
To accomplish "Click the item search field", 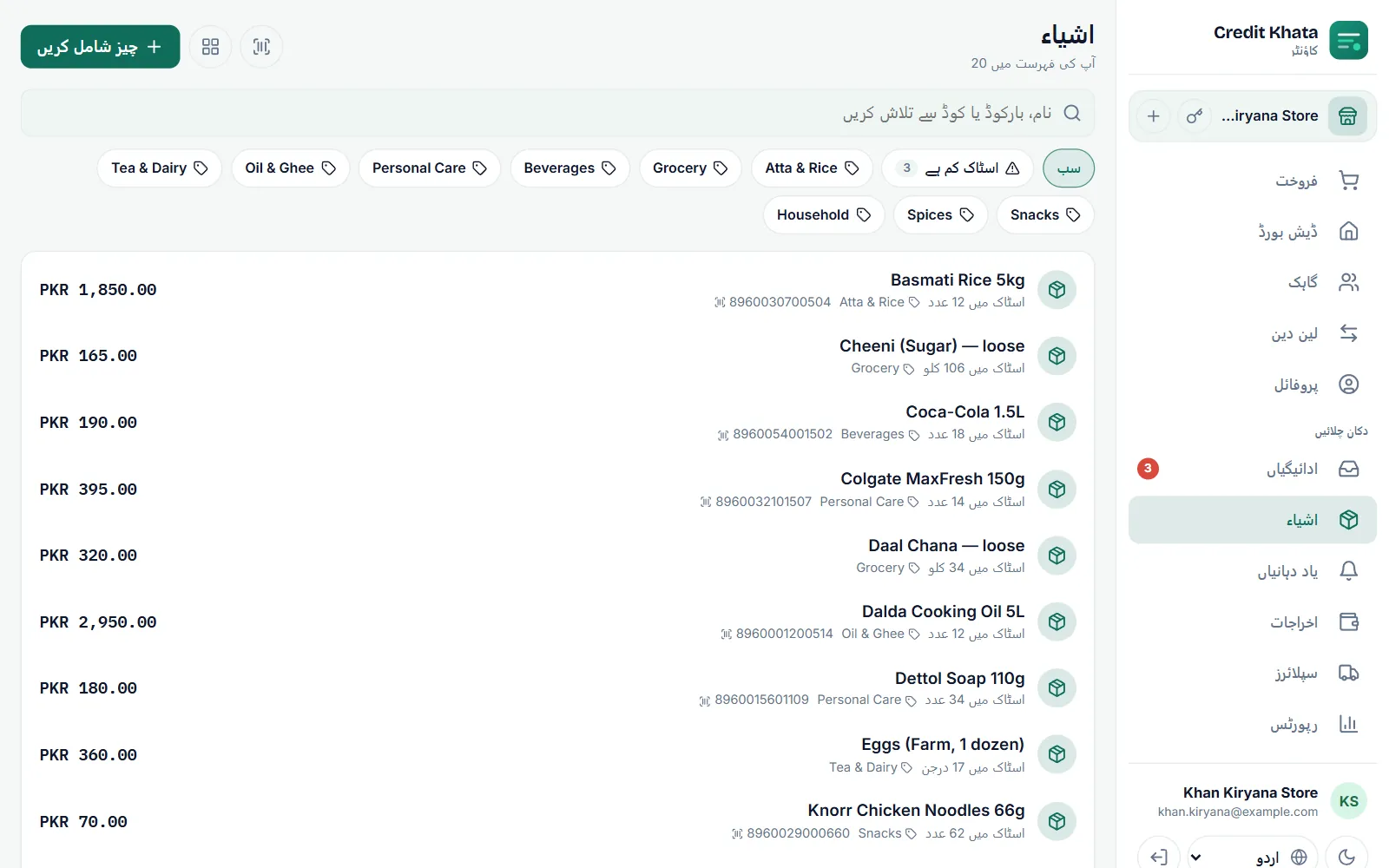I will coord(557,113).
